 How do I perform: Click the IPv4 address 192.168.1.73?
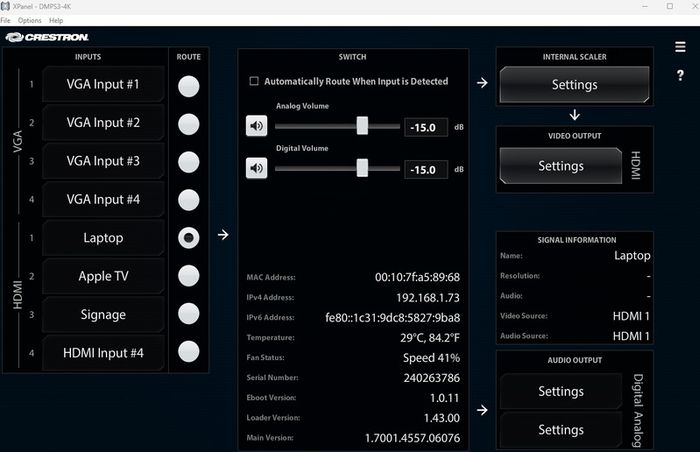click(428, 297)
